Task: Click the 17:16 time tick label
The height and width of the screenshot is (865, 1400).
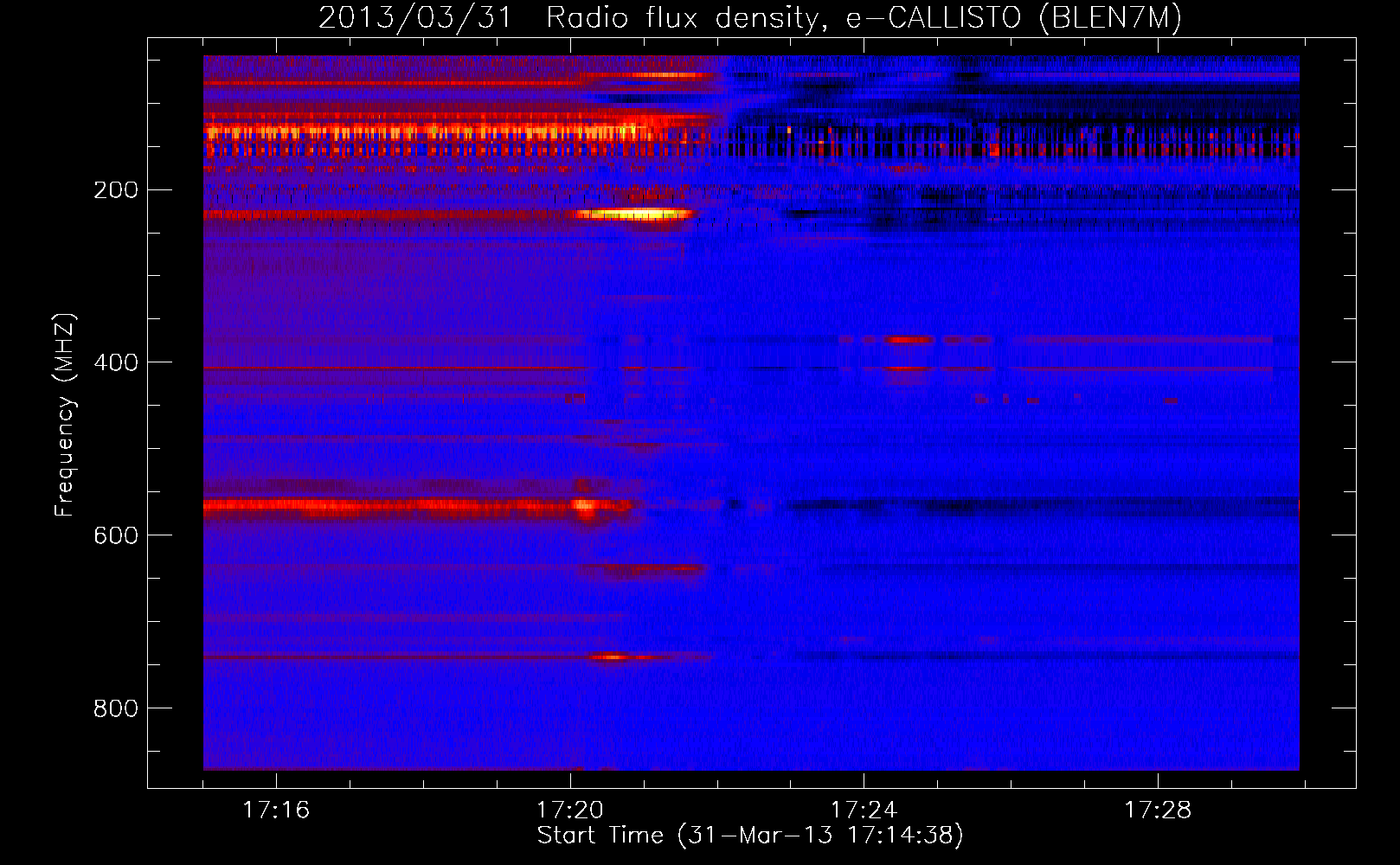Action: pos(276,811)
